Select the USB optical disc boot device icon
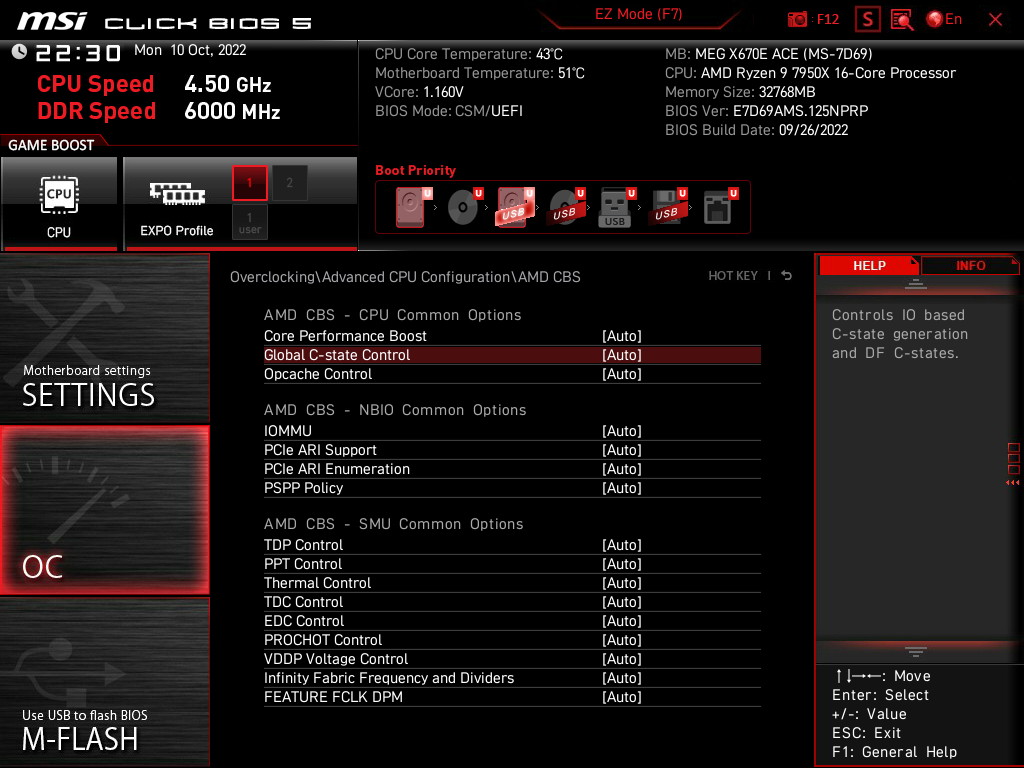 (x=566, y=207)
